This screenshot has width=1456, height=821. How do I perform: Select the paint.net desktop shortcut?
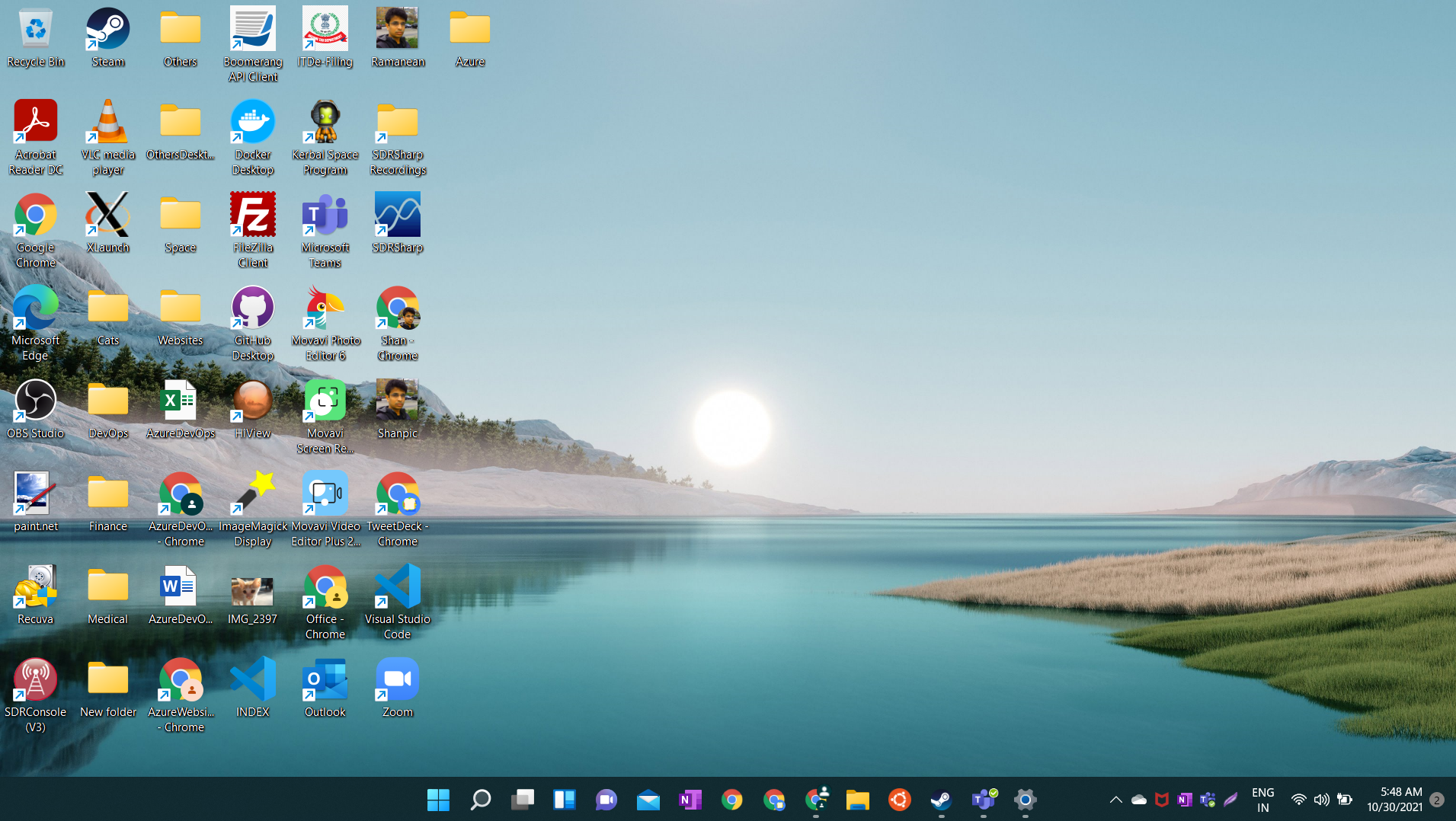tap(36, 502)
